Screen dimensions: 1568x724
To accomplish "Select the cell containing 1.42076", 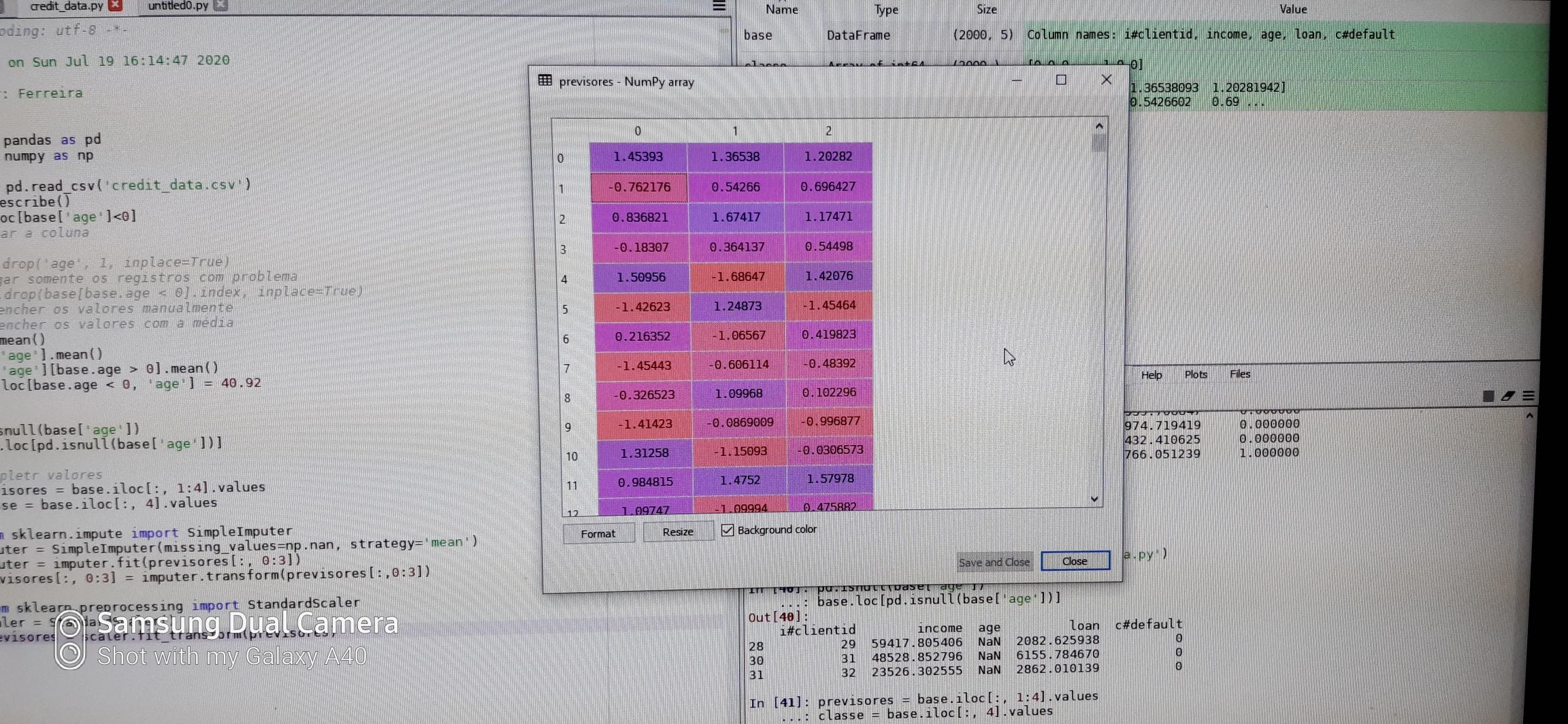I will coord(829,276).
